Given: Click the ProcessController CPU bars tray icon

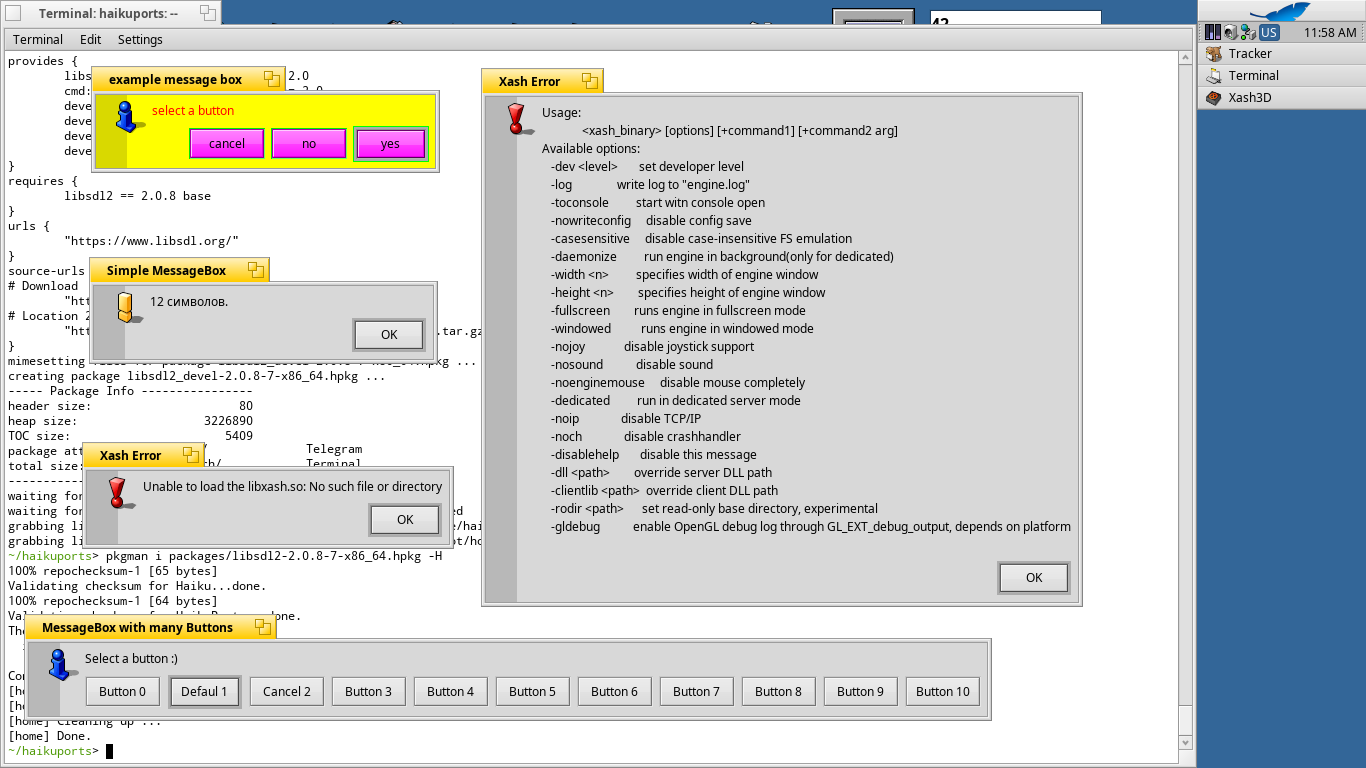Looking at the screenshot, I should coord(1213,32).
